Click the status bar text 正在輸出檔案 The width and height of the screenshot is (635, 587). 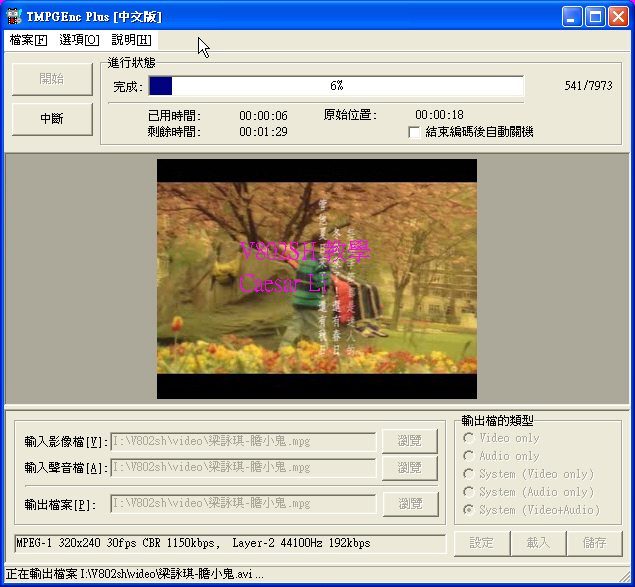click(134, 574)
